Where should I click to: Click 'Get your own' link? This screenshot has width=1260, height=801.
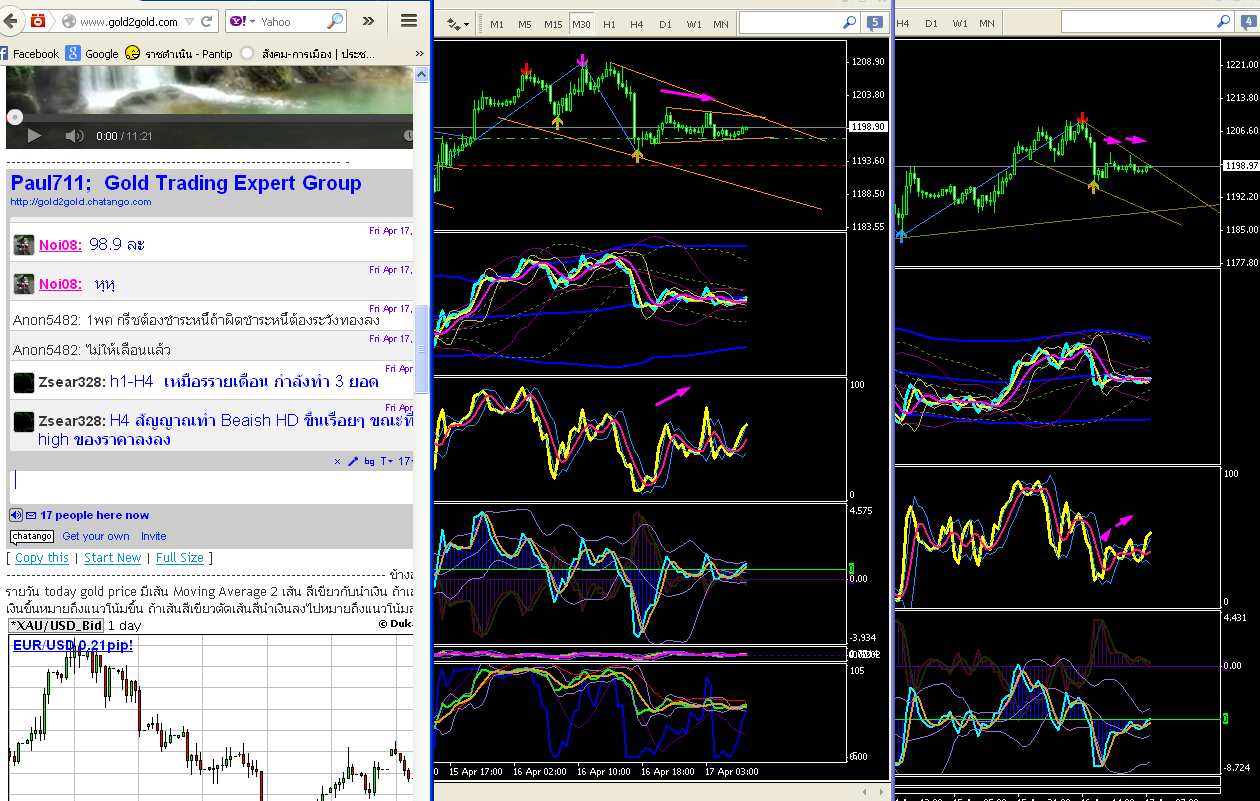pyautogui.click(x=96, y=537)
